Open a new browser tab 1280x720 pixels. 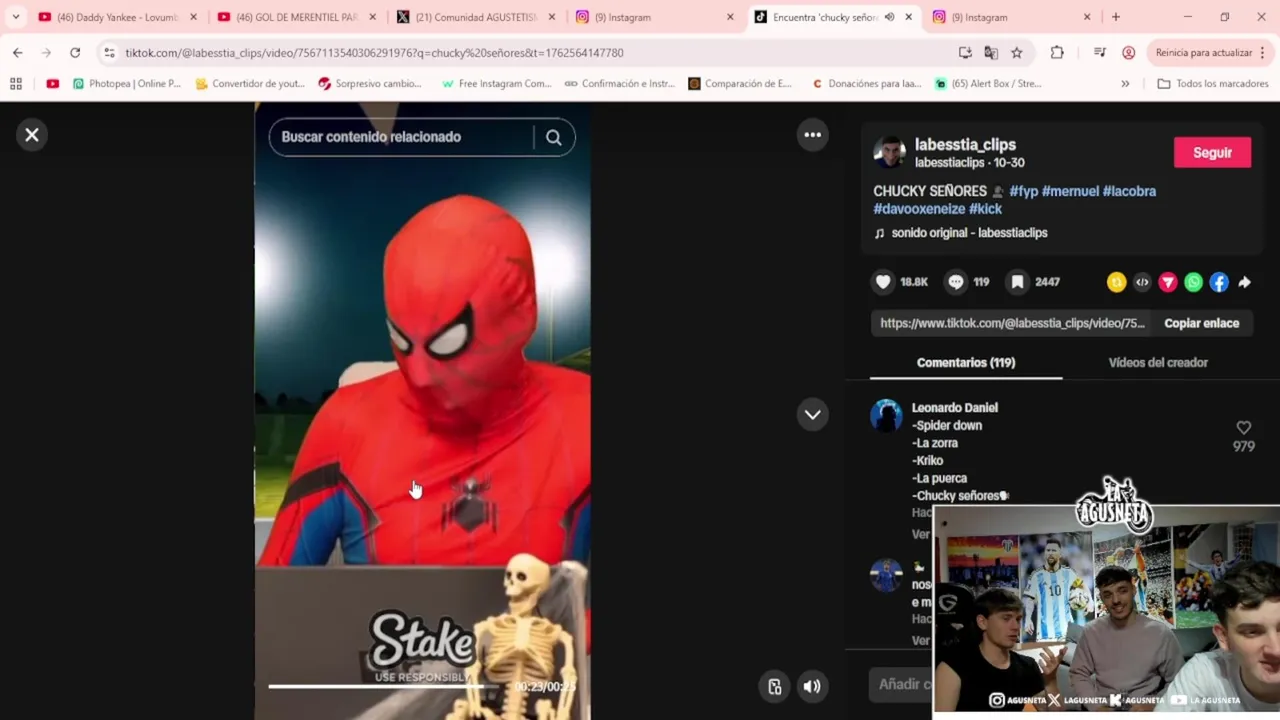[x=1116, y=17]
